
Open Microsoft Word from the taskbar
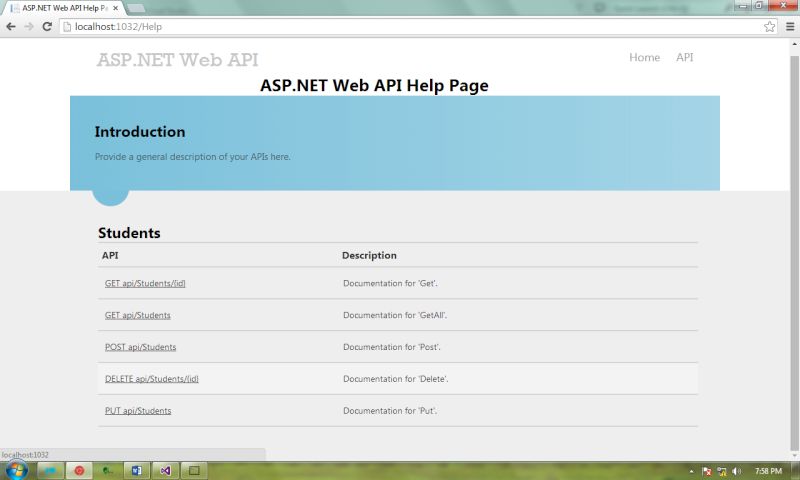click(x=136, y=470)
